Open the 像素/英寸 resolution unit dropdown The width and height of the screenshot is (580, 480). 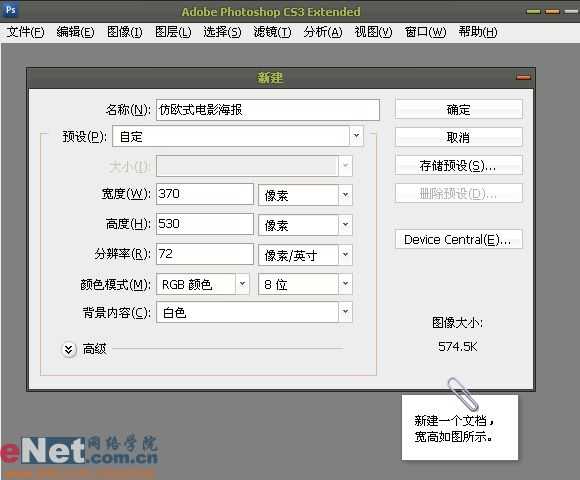(305, 255)
